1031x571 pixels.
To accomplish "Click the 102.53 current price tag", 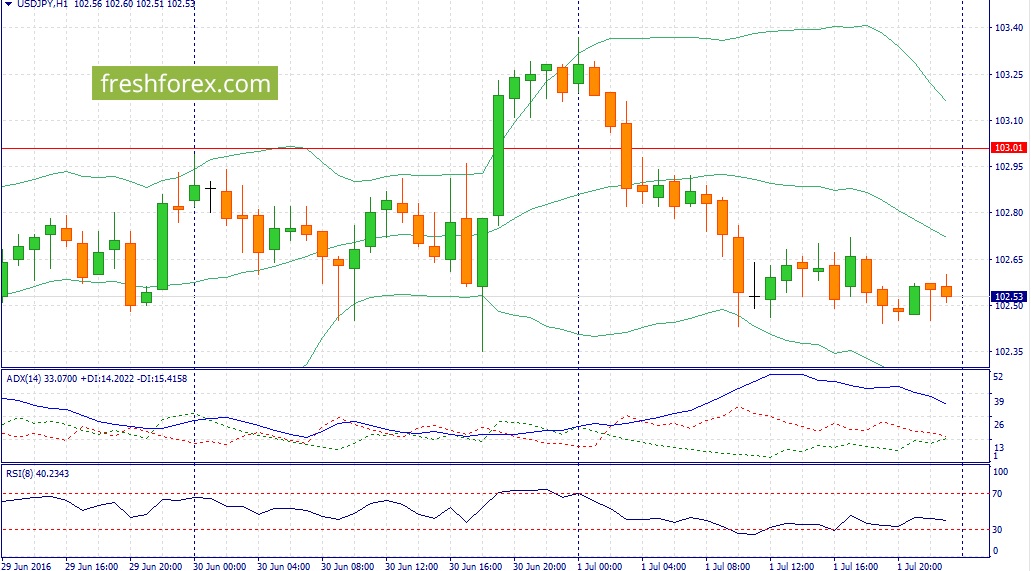I will coord(1006,297).
